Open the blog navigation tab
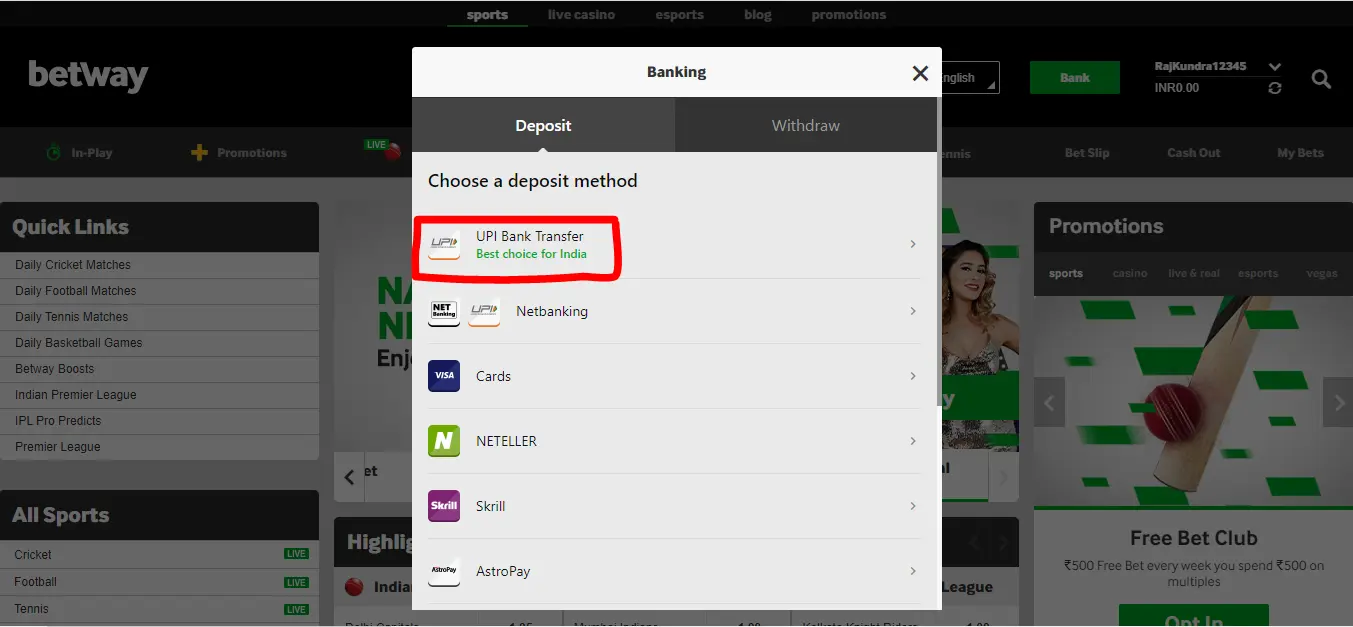The width and height of the screenshot is (1353, 627). [758, 15]
